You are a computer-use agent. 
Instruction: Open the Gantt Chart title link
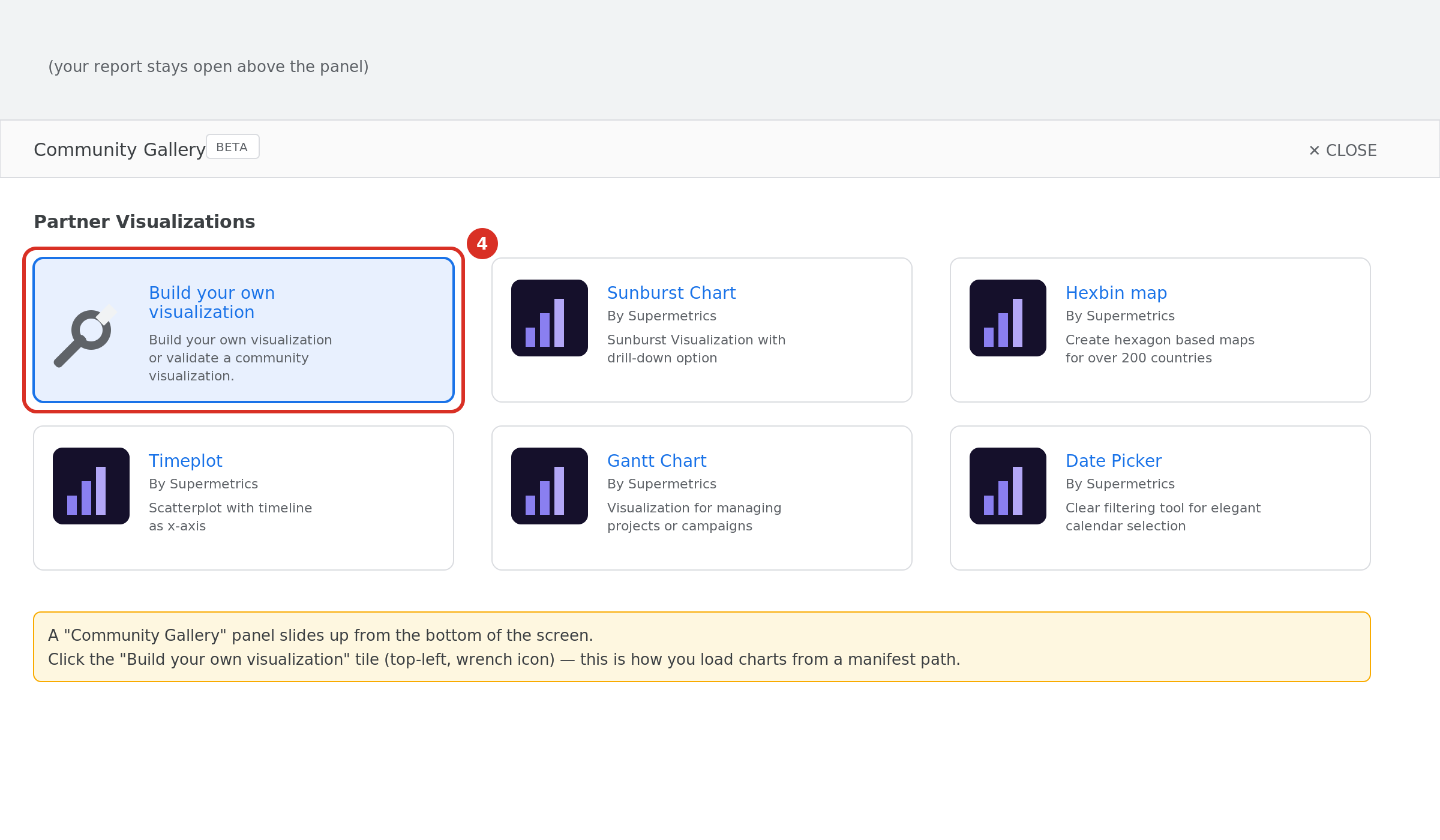coord(657,461)
